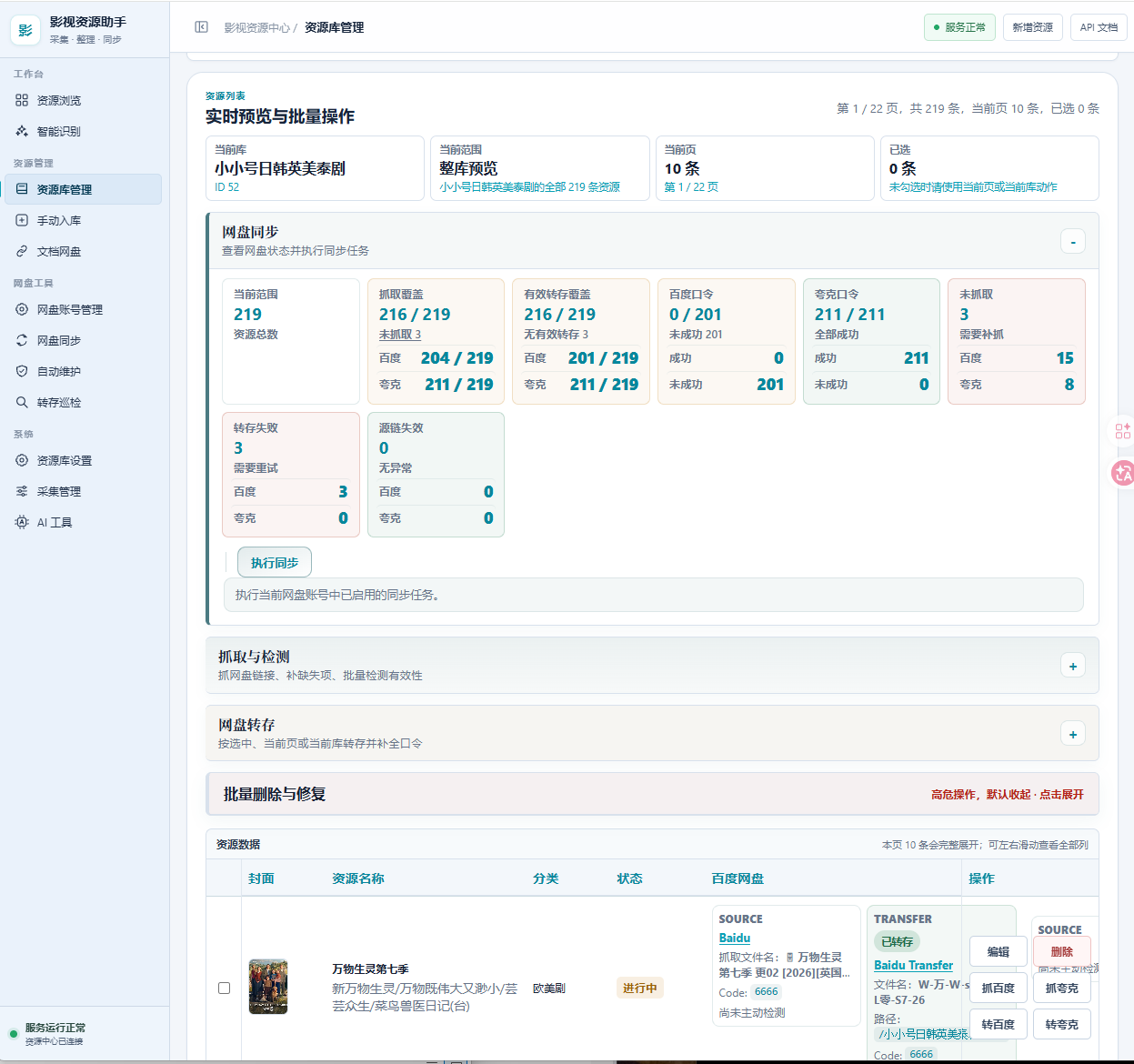This screenshot has width=1134, height=1064.
Task: Click the 已转存 badge
Action: point(898,942)
